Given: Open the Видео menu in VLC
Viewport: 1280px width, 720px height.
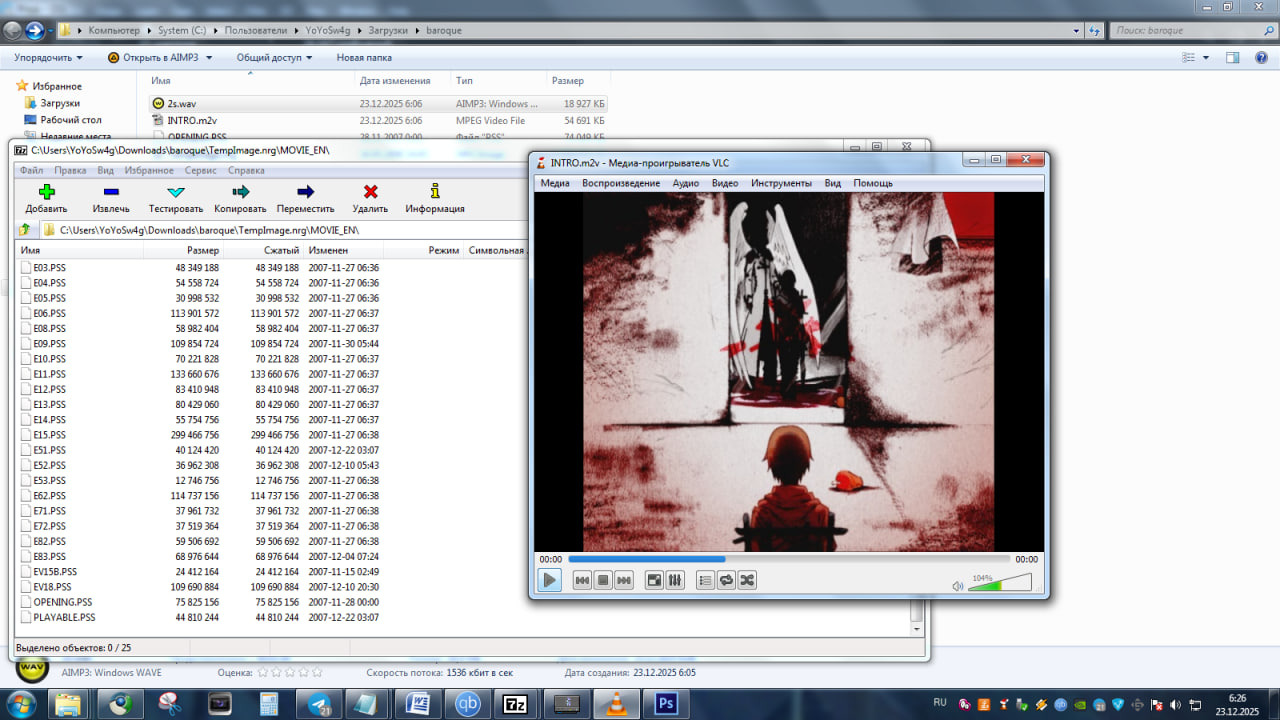Looking at the screenshot, I should coord(725,183).
